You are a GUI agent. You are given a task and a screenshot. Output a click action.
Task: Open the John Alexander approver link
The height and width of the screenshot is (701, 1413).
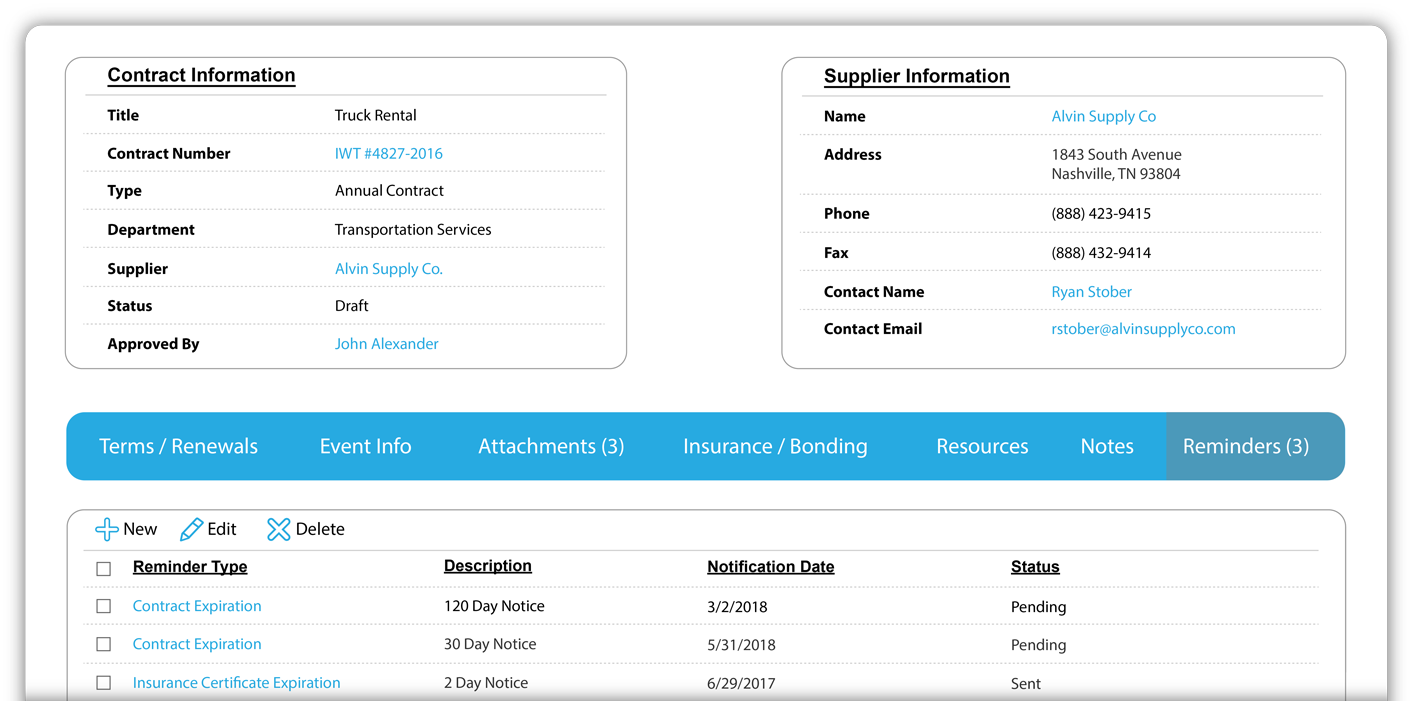[386, 344]
